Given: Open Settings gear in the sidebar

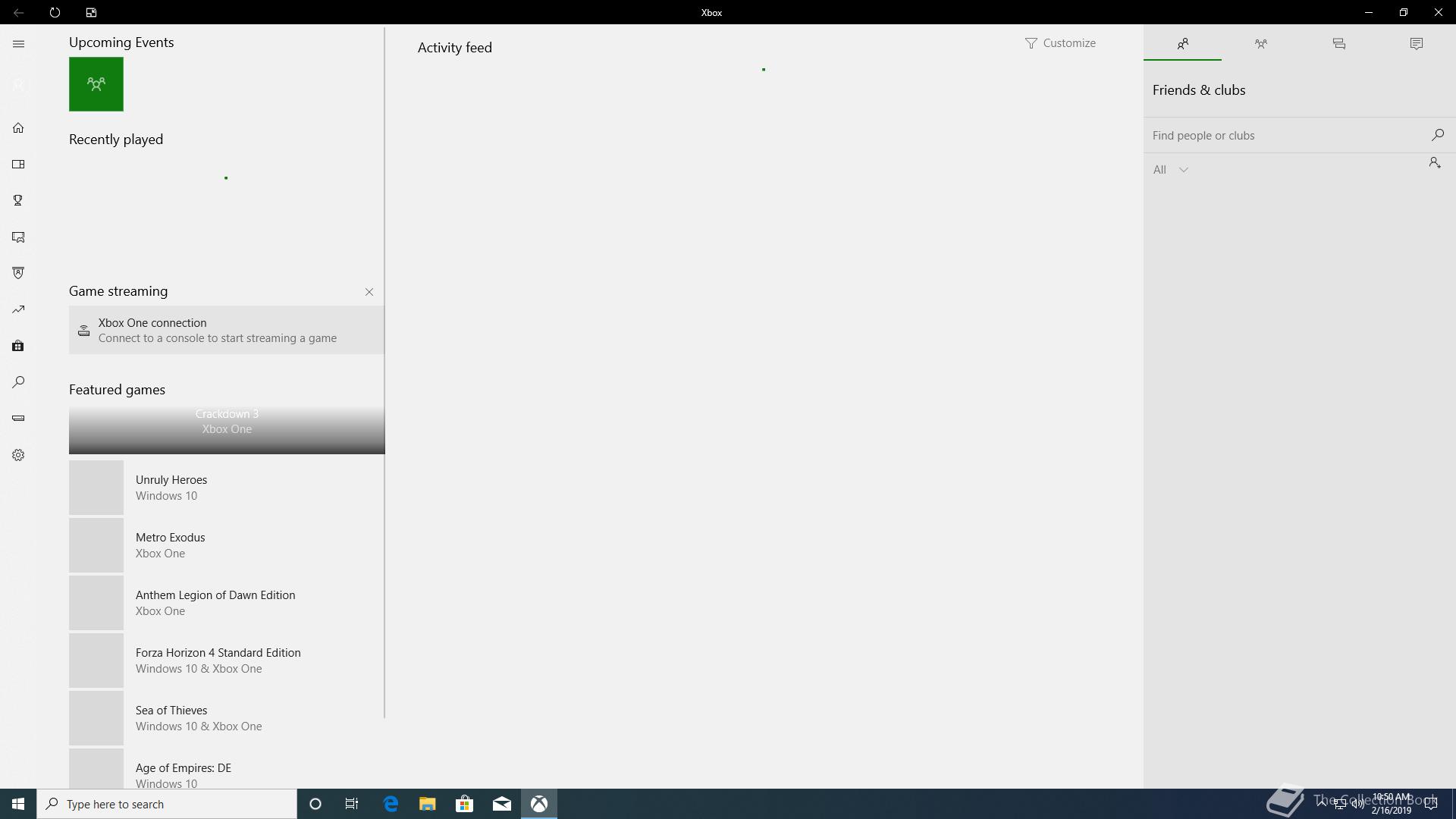Looking at the screenshot, I should 18,455.
